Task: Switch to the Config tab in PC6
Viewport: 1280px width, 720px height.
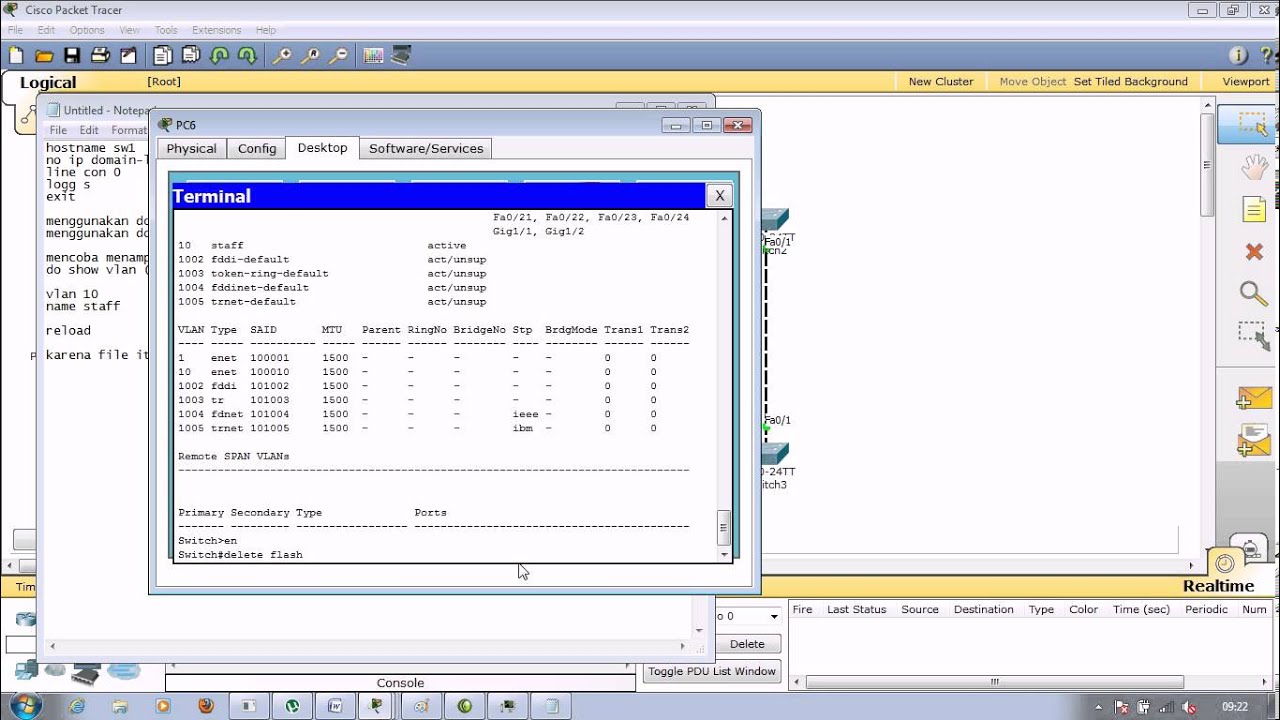Action: tap(257, 148)
